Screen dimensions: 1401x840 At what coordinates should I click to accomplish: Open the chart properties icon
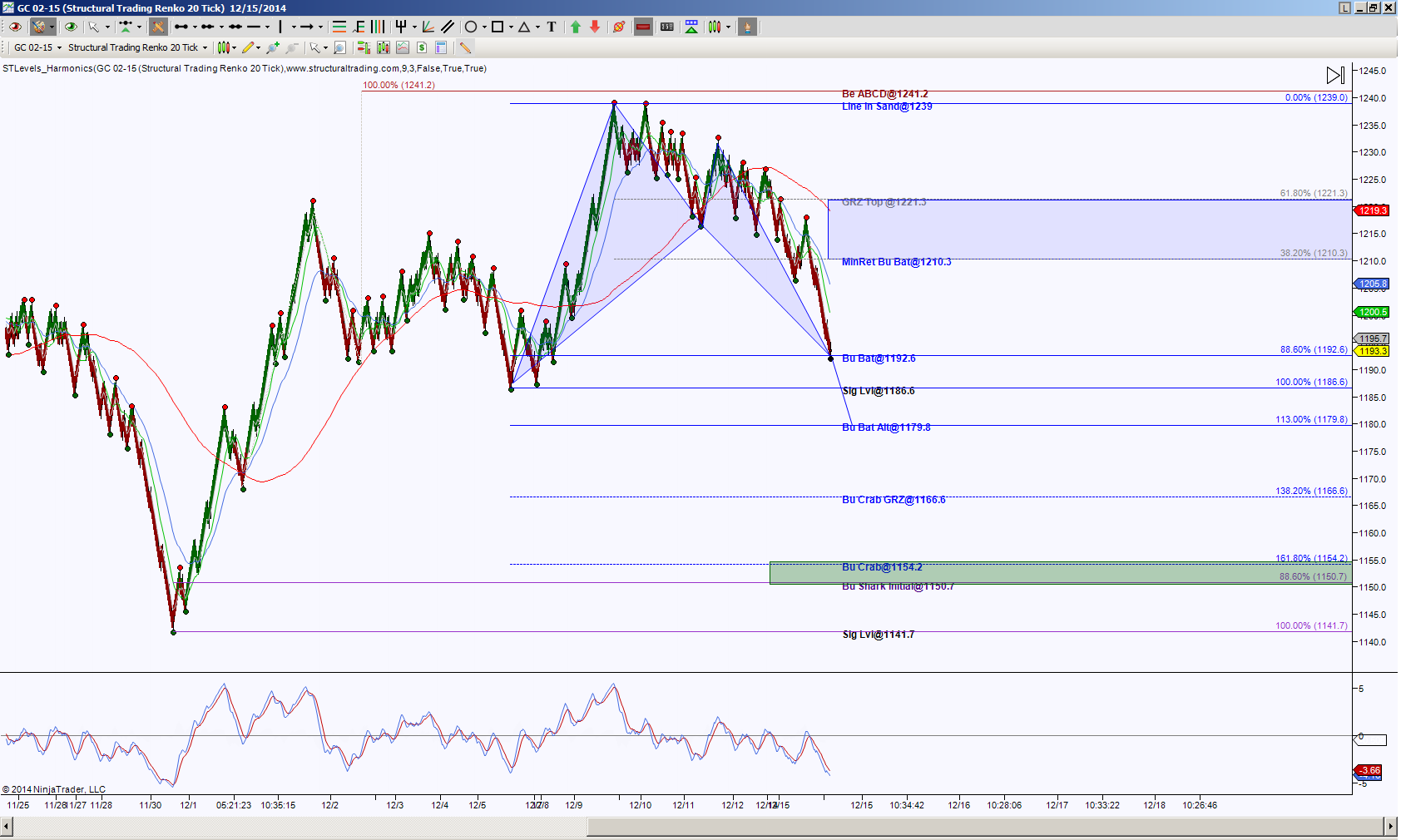[441, 47]
